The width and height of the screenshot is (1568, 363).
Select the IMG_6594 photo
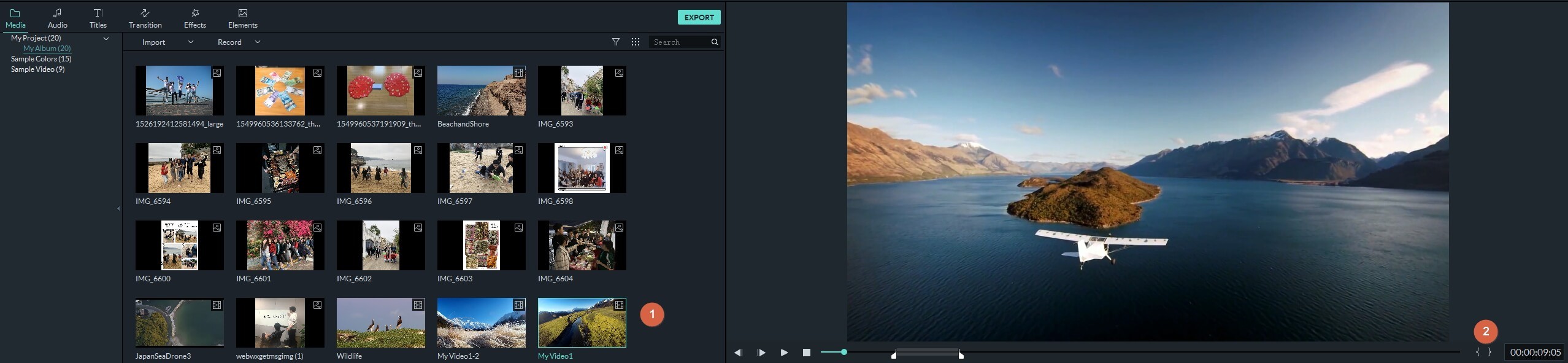180,168
